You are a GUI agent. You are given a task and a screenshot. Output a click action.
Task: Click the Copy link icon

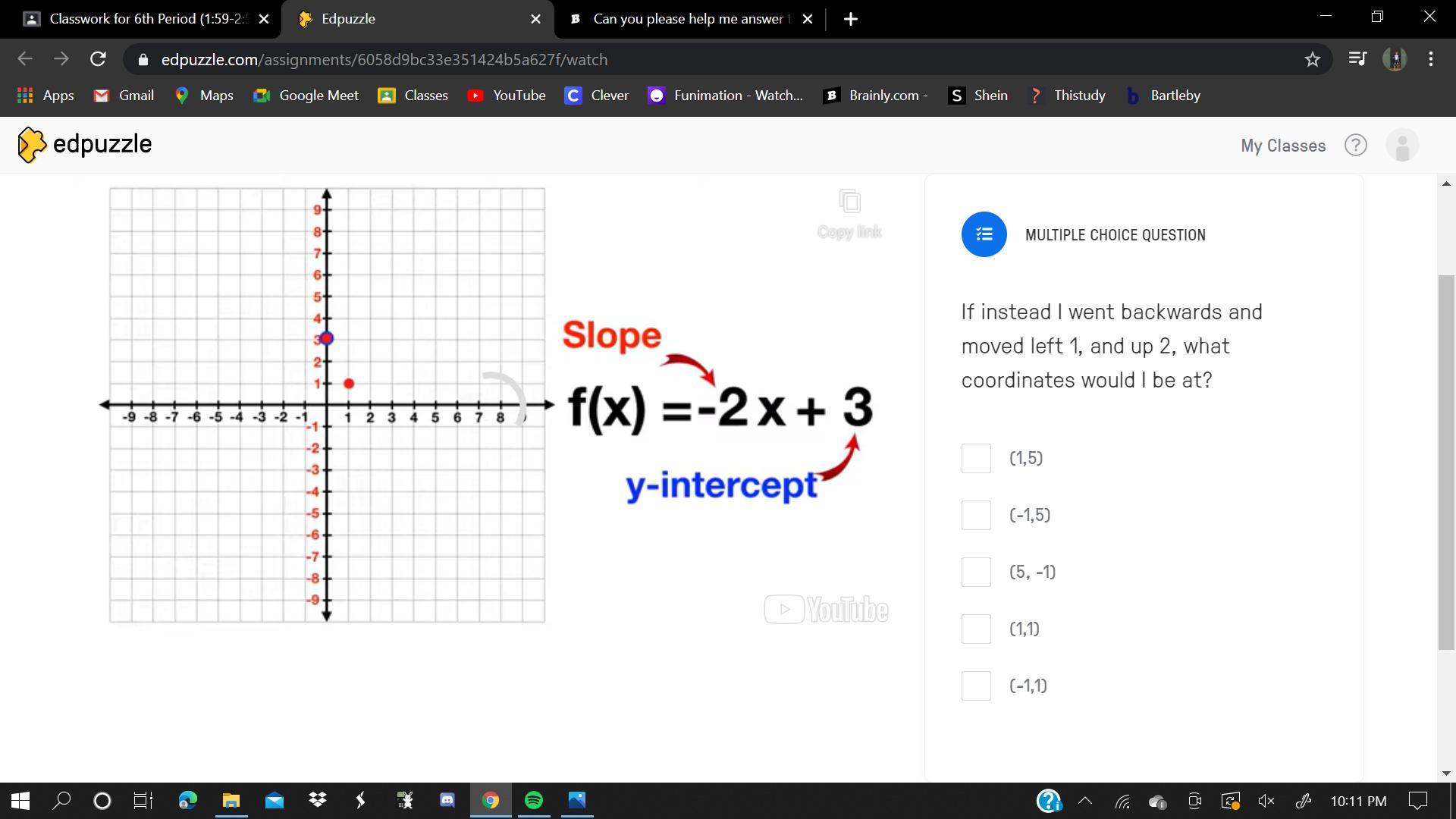(849, 202)
